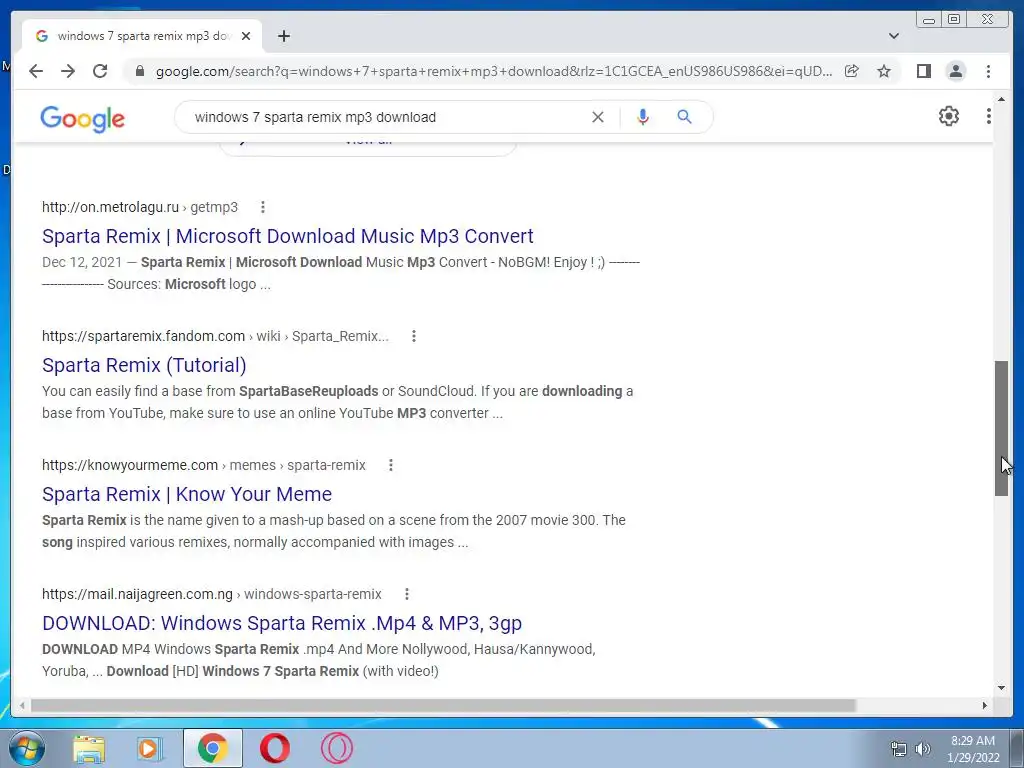The image size is (1024, 768).
Task: Go forward to next page
Action: pyautogui.click(x=68, y=71)
